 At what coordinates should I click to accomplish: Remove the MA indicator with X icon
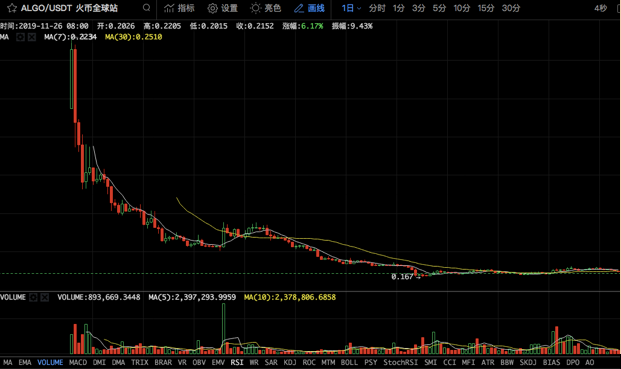[x=32, y=37]
